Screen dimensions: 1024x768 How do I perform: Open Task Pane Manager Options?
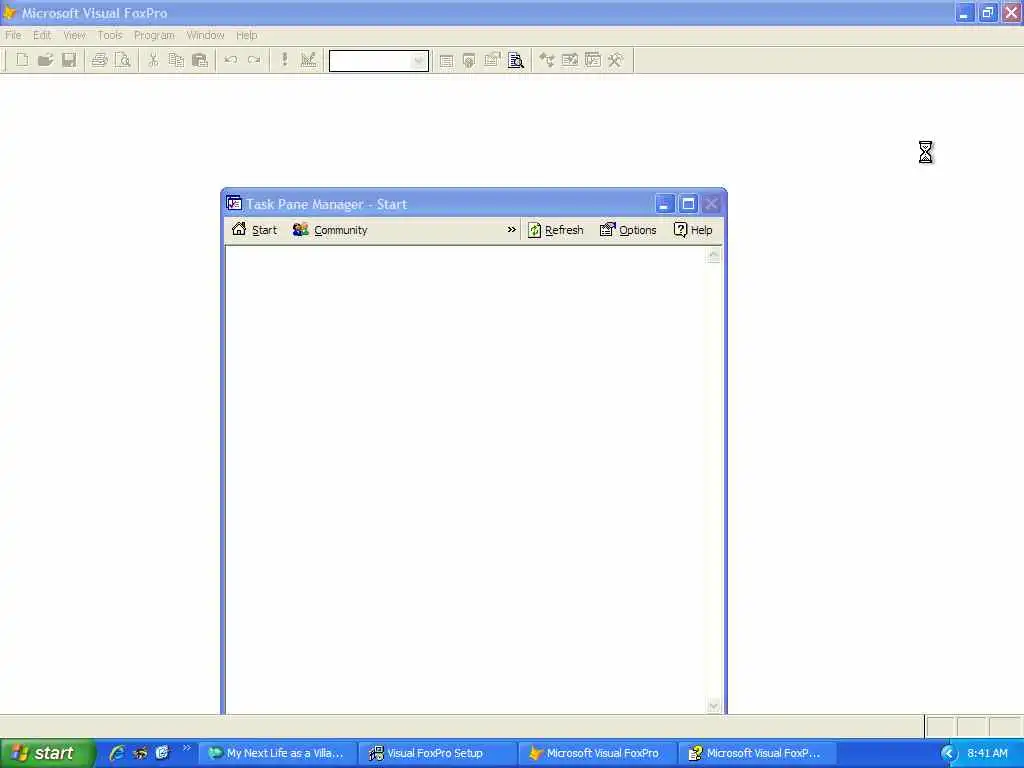pyautogui.click(x=628, y=230)
